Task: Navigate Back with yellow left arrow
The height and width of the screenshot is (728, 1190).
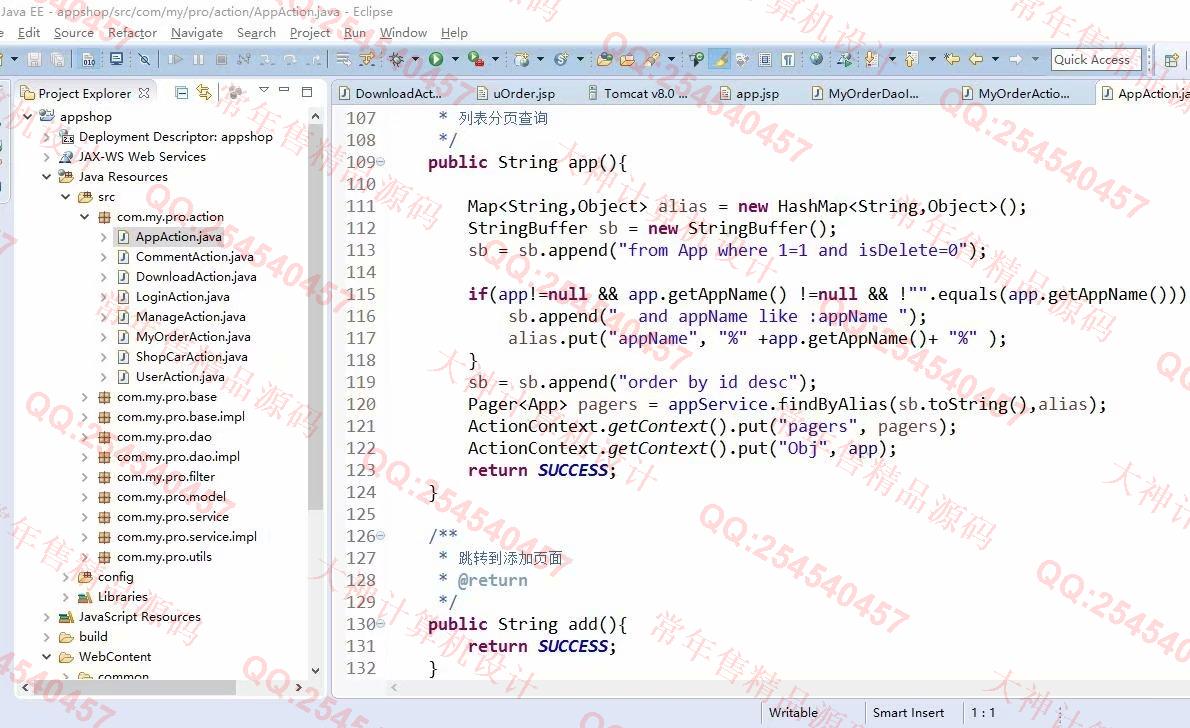Action: tap(976, 59)
